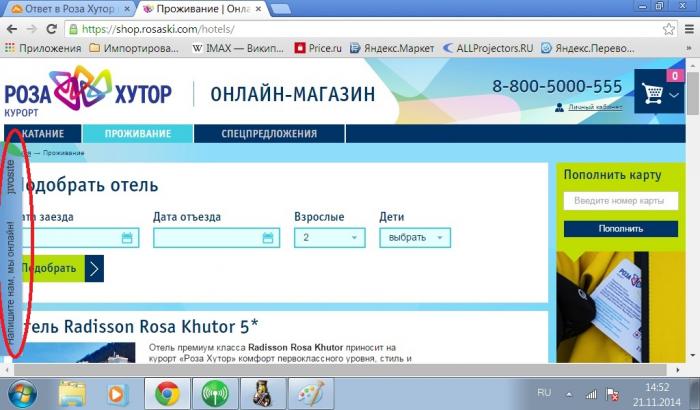Open Windows Explorer from the taskbar
Viewport: 700px width, 410px height.
click(71, 394)
